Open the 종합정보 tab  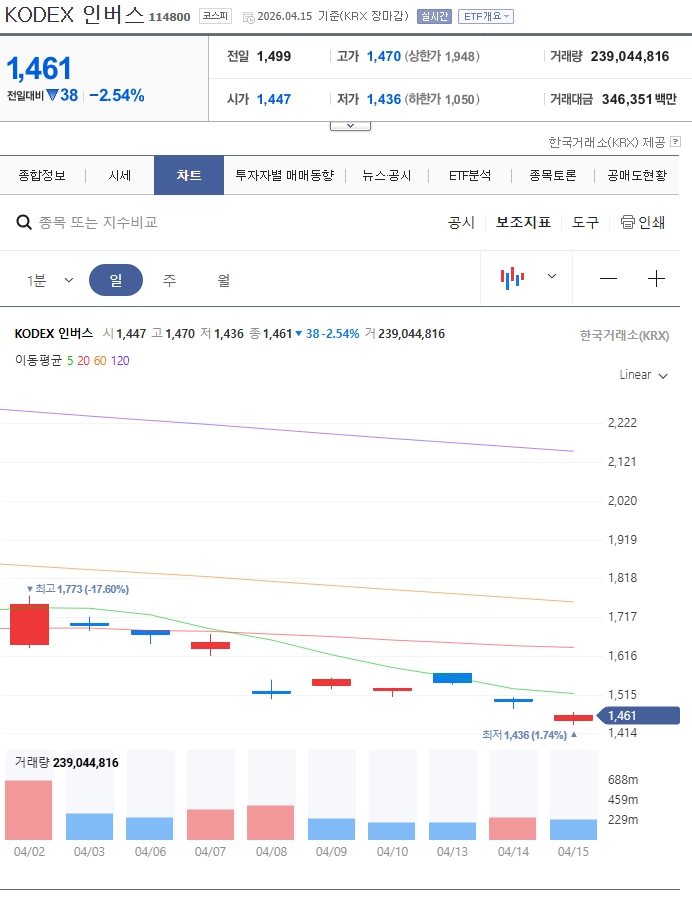[x=42, y=176]
